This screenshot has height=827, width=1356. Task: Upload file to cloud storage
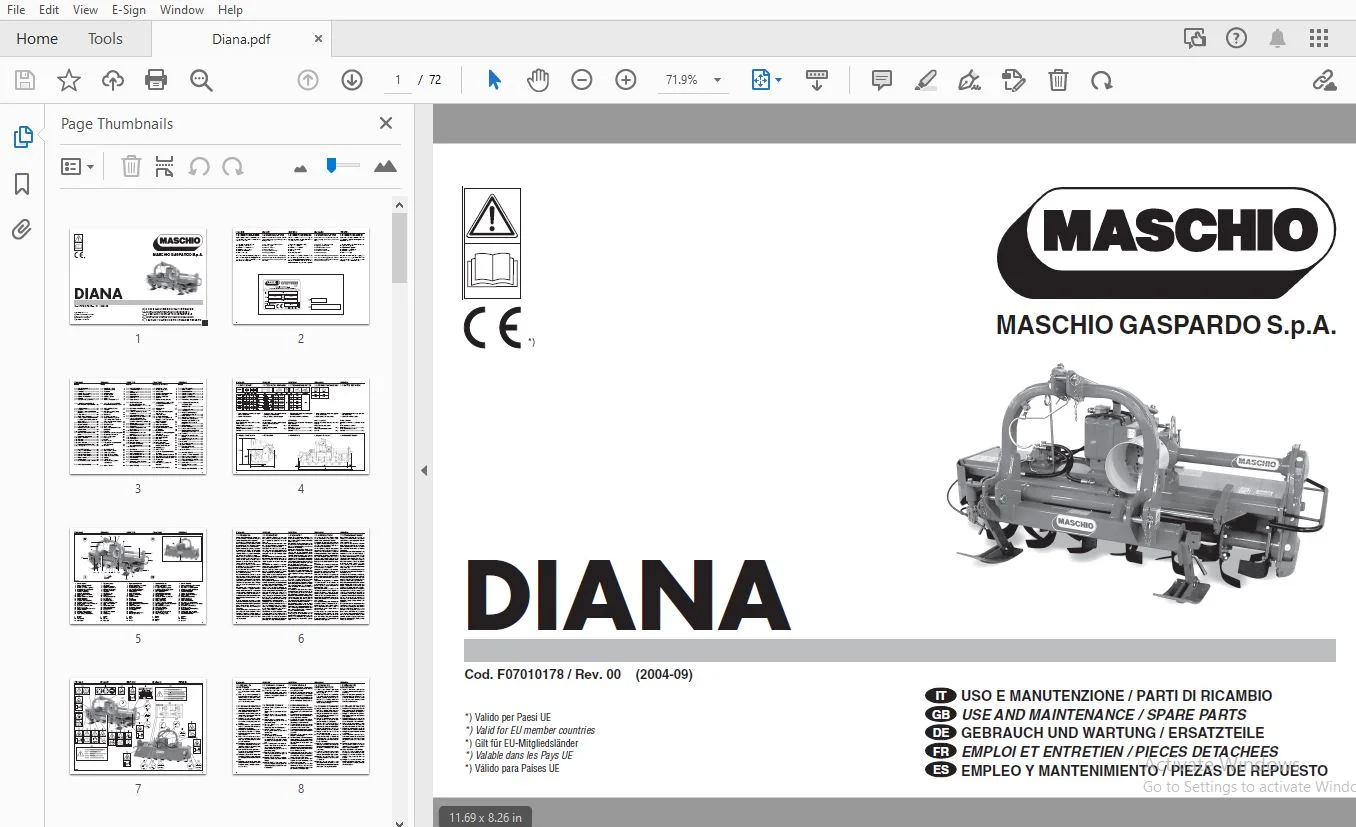(x=113, y=81)
